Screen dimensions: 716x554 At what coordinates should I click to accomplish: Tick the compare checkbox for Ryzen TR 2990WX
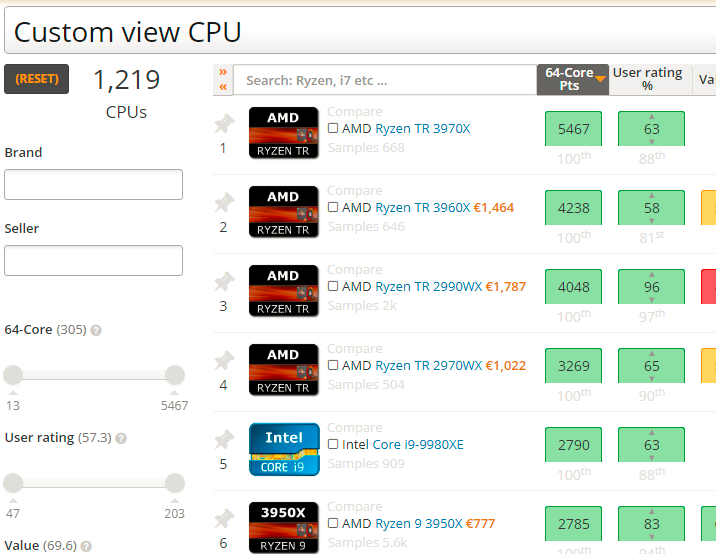point(333,286)
